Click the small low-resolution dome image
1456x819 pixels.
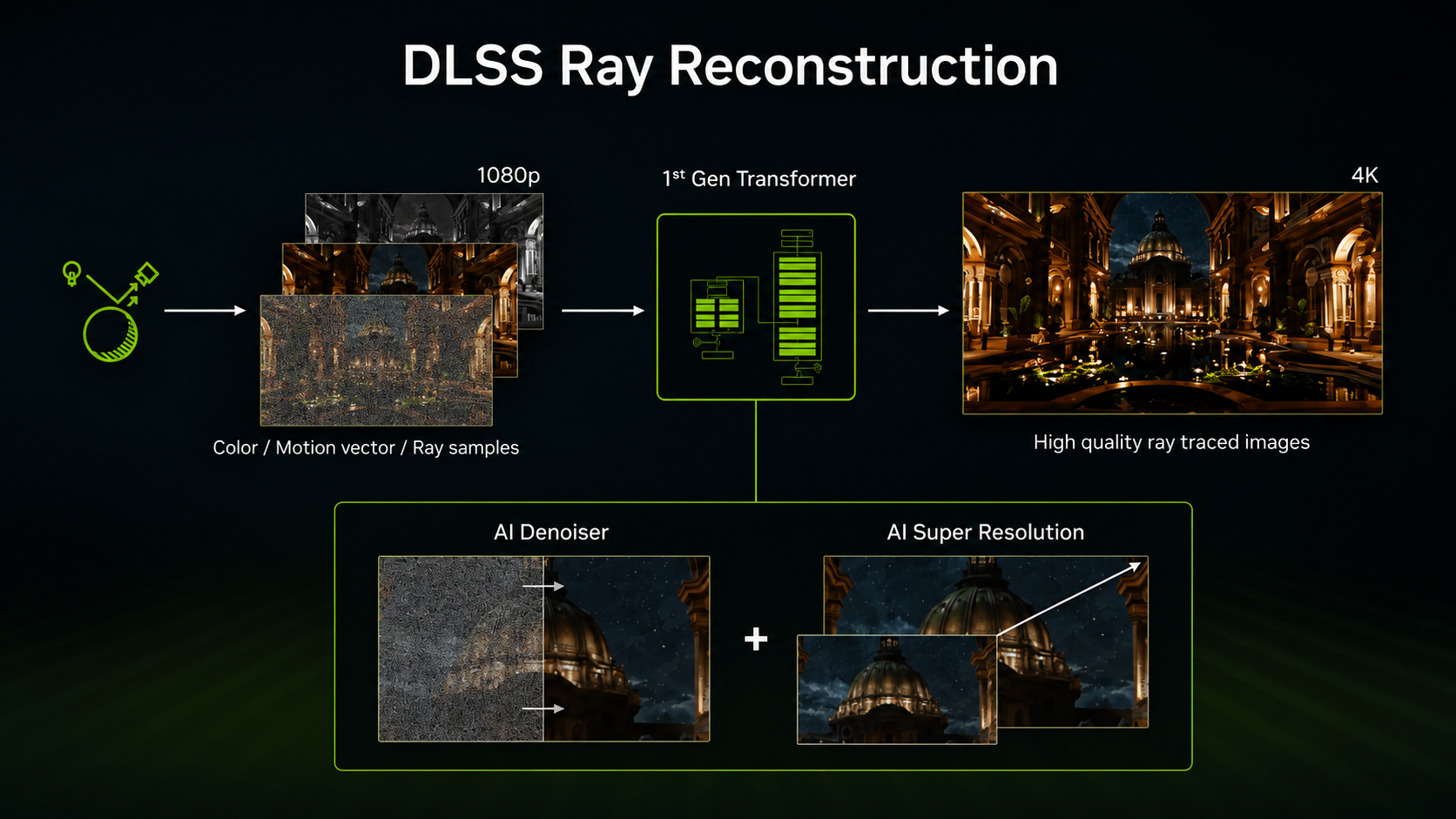[897, 689]
